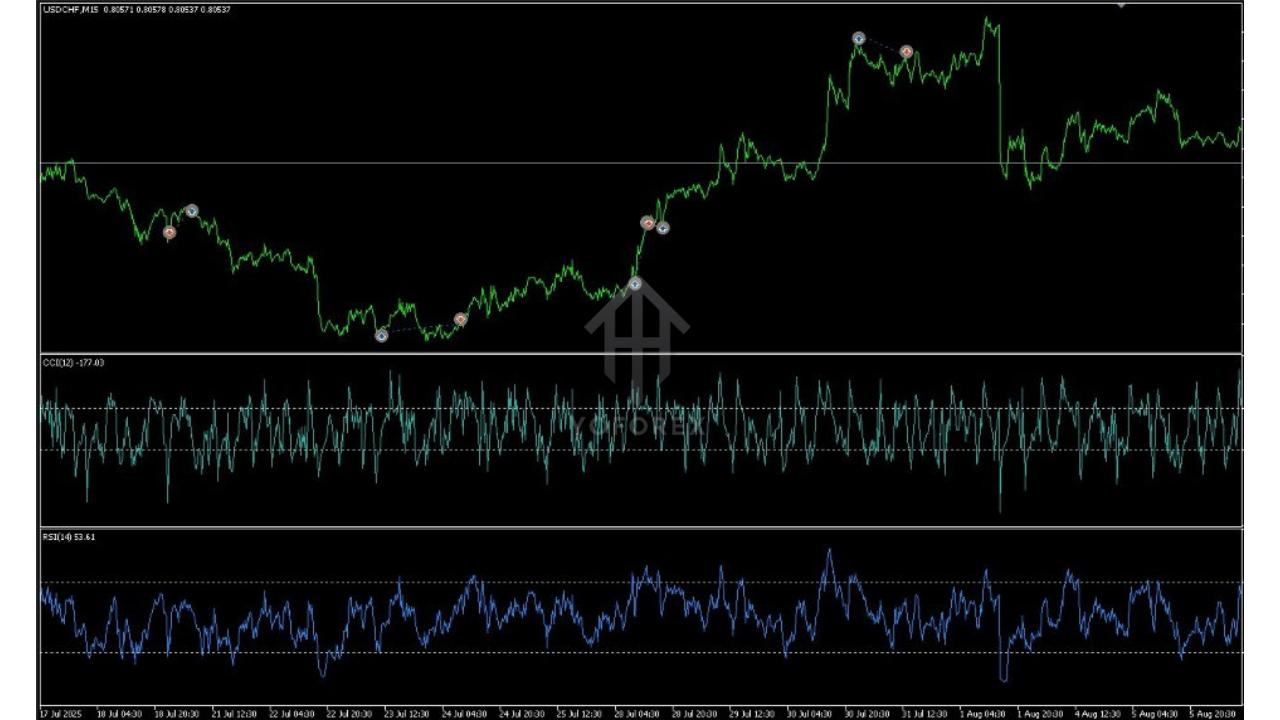Click the lone blue marker where the rally begins
Screen dimensions: 1280x720
click(x=635, y=284)
